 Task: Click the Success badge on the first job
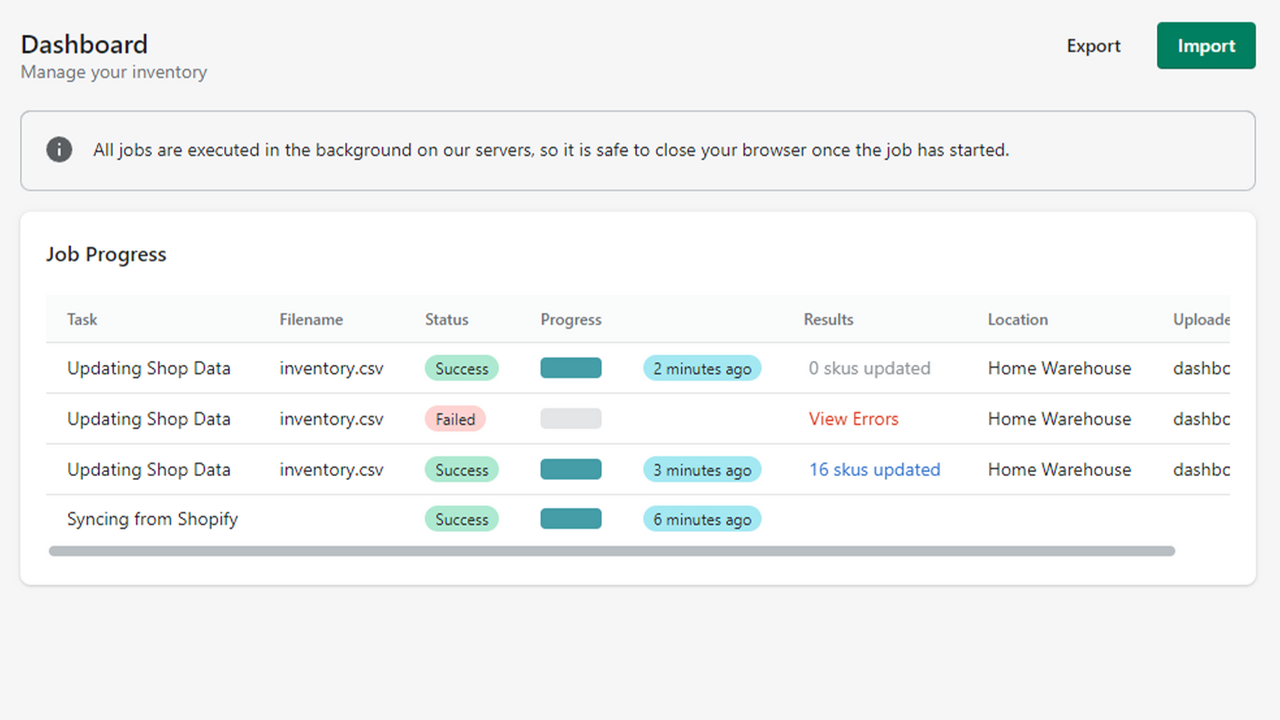point(461,368)
